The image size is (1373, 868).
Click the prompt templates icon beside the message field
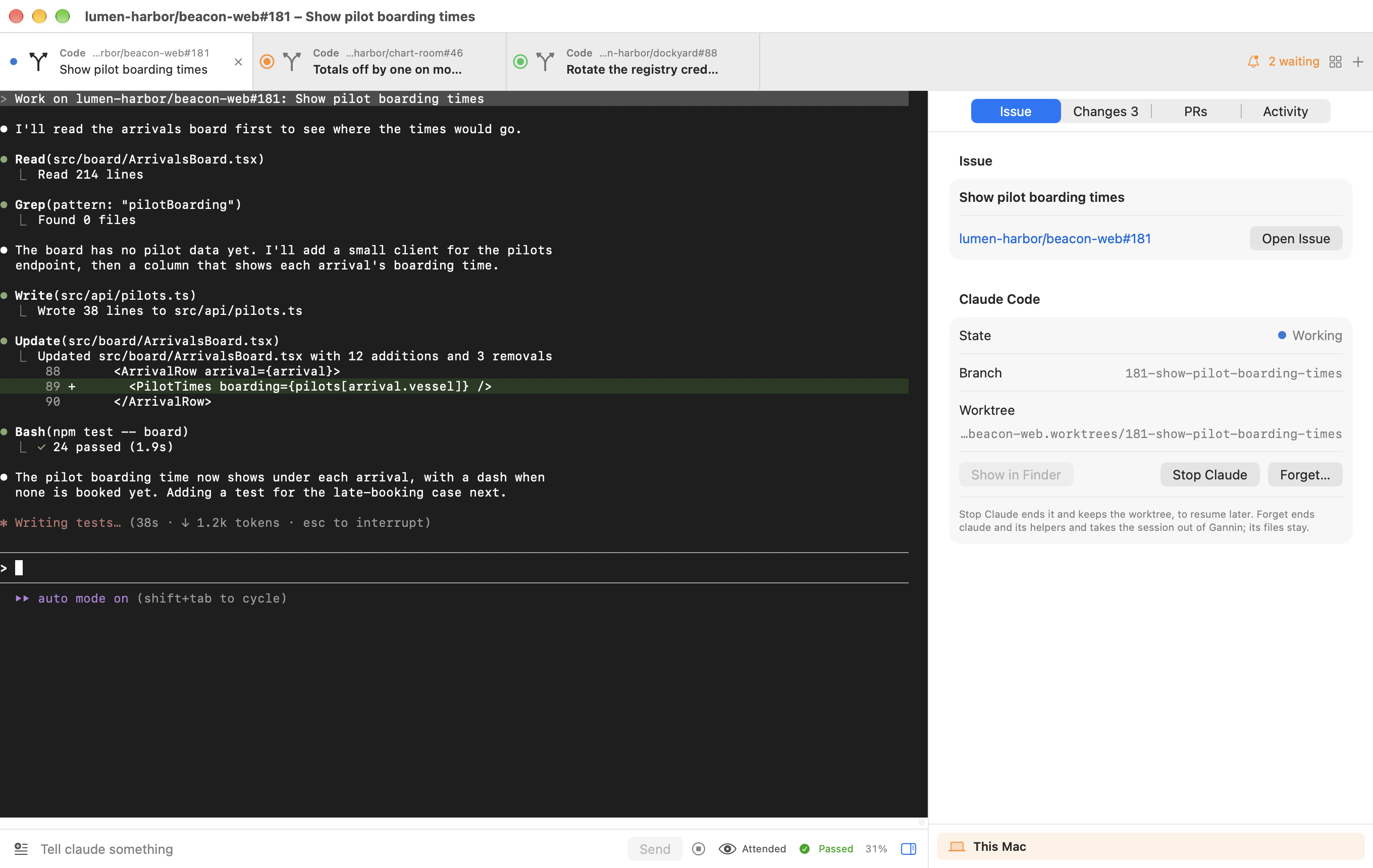(x=21, y=849)
